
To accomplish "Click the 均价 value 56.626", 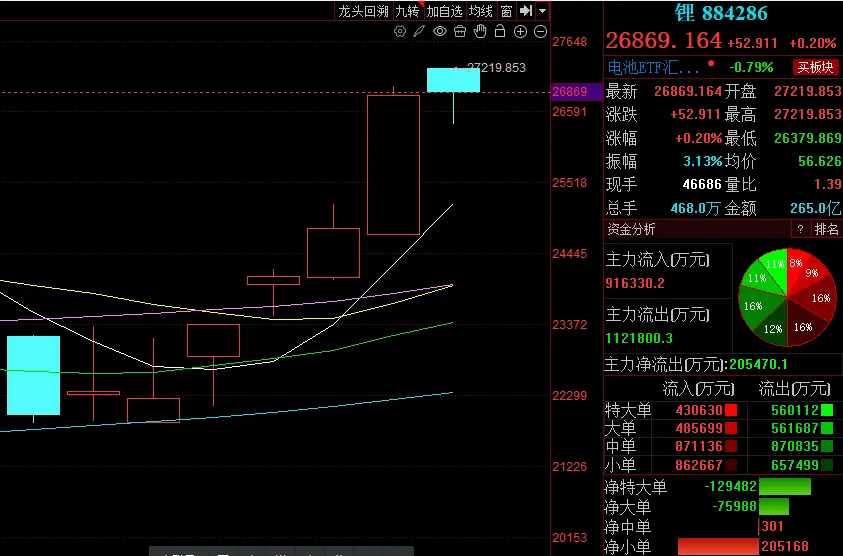I will click(x=820, y=161).
